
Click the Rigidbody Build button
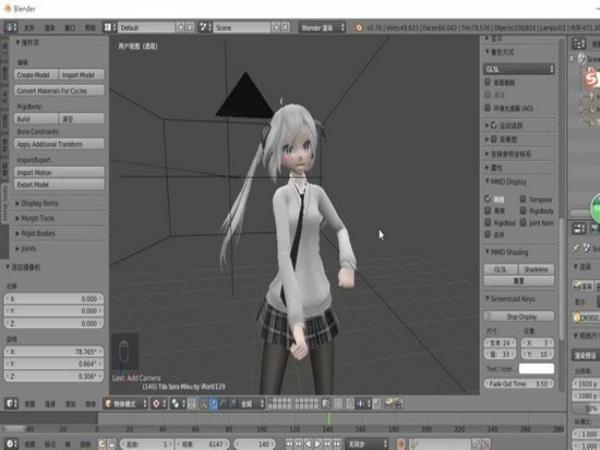(x=36, y=119)
